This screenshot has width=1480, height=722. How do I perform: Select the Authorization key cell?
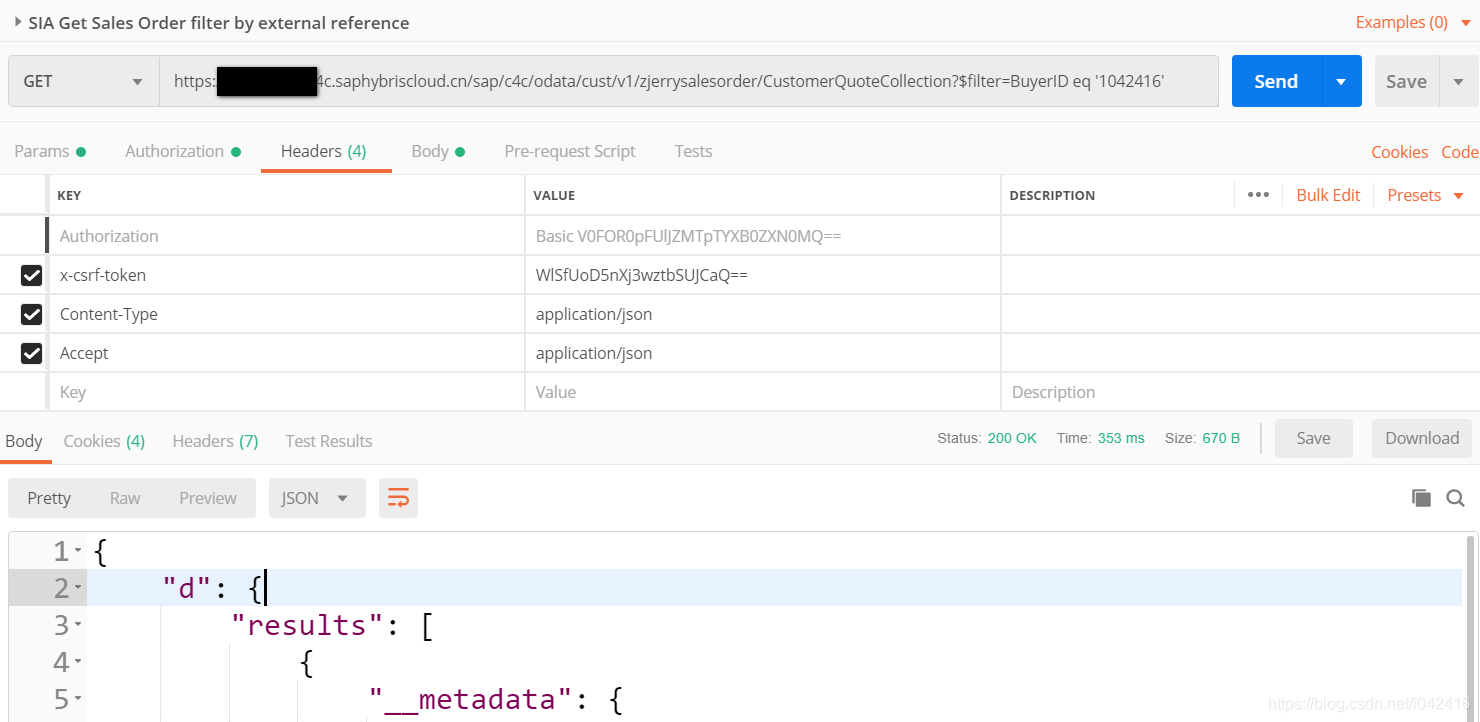pyautogui.click(x=286, y=236)
